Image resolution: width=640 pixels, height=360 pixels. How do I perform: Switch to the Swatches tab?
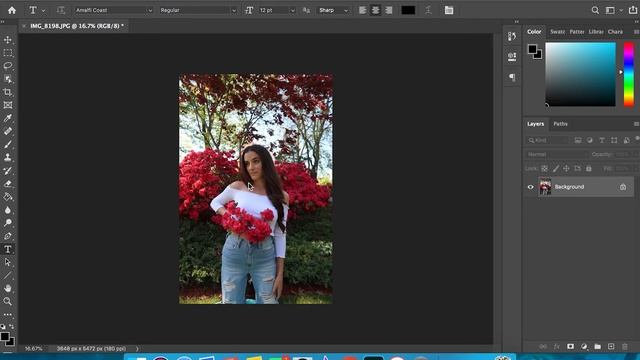(558, 31)
